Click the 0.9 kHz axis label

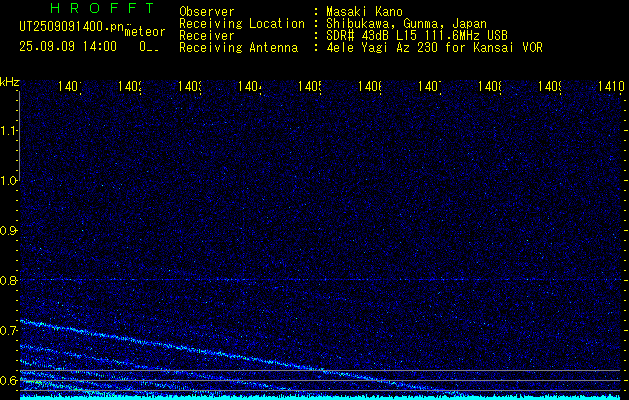click(9, 231)
